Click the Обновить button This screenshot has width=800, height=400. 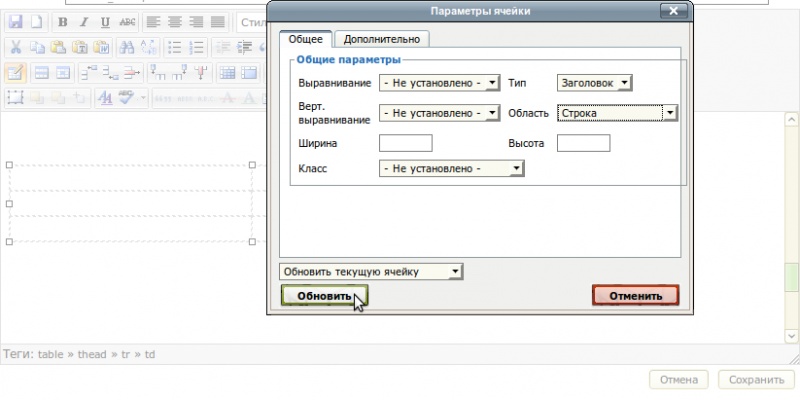[324, 296]
